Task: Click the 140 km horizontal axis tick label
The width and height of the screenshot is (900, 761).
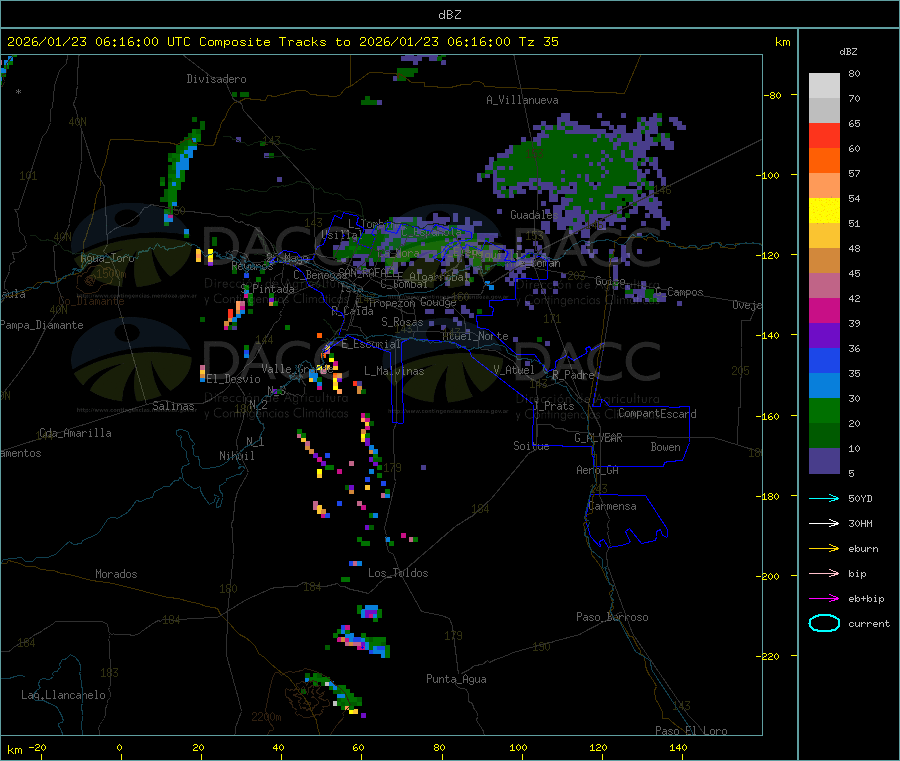Action: pos(678,747)
